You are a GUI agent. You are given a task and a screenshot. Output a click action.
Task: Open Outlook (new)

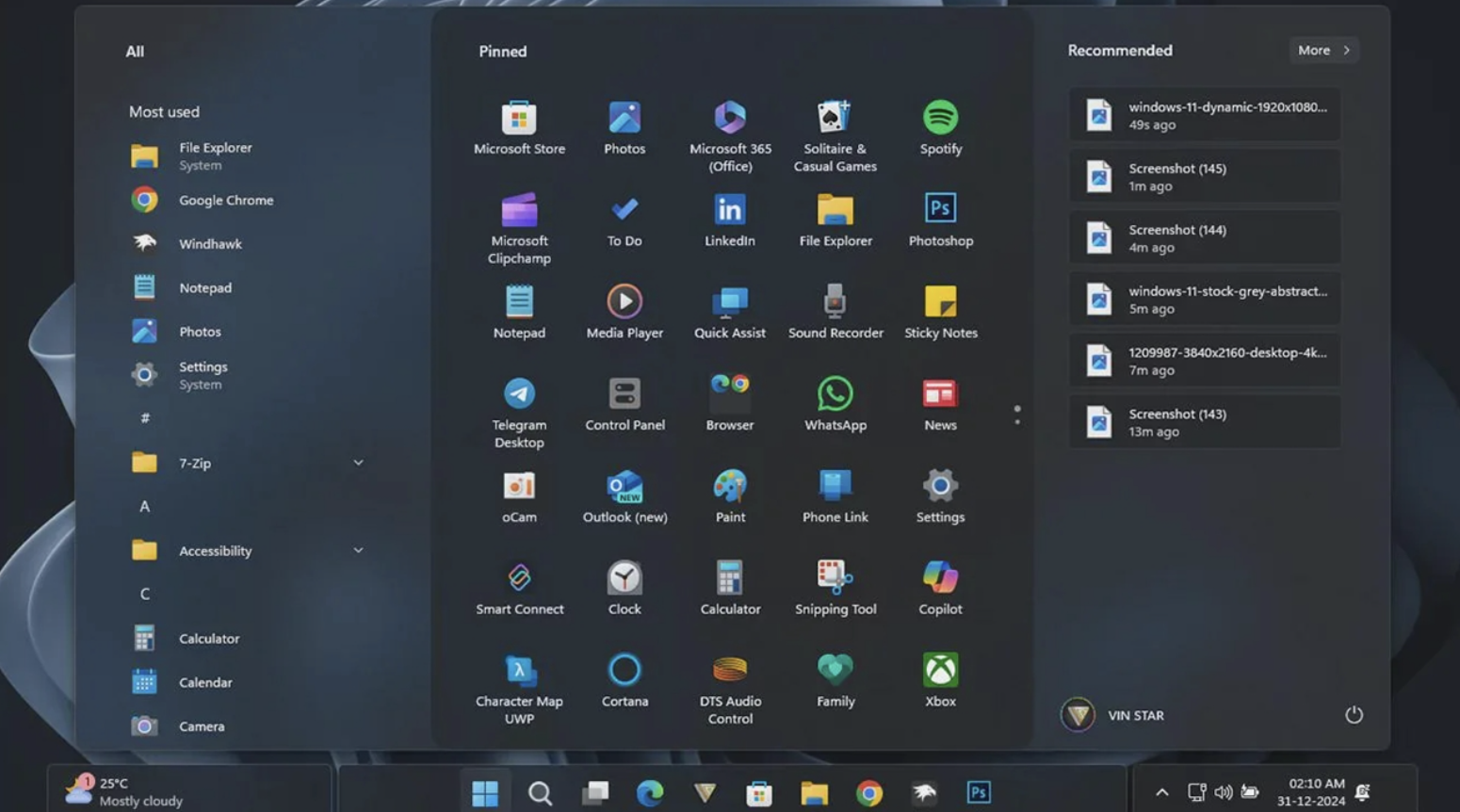tap(625, 496)
